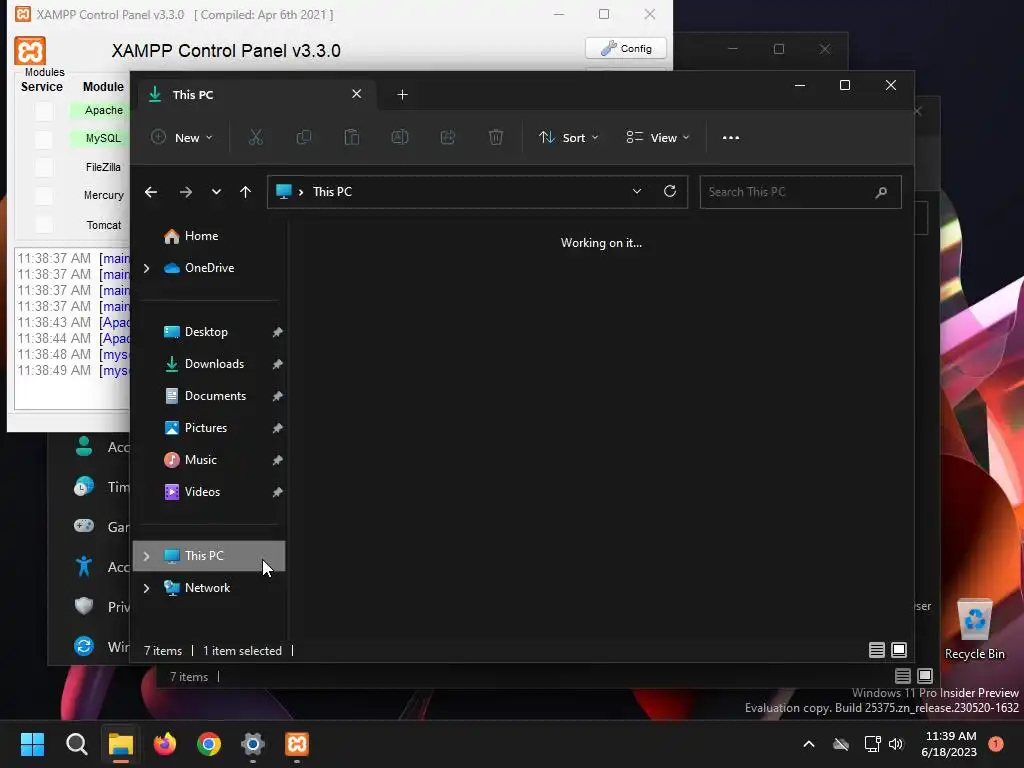Expand the Network tree node
The image size is (1024, 768).
point(146,588)
